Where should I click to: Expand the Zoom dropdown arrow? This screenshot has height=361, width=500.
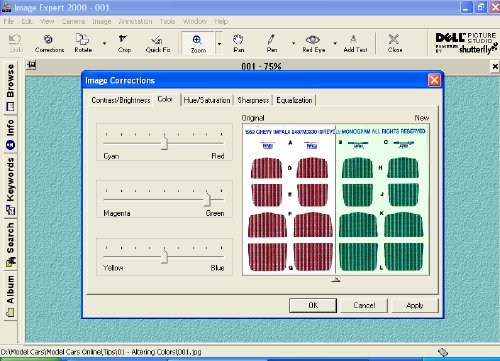point(219,44)
